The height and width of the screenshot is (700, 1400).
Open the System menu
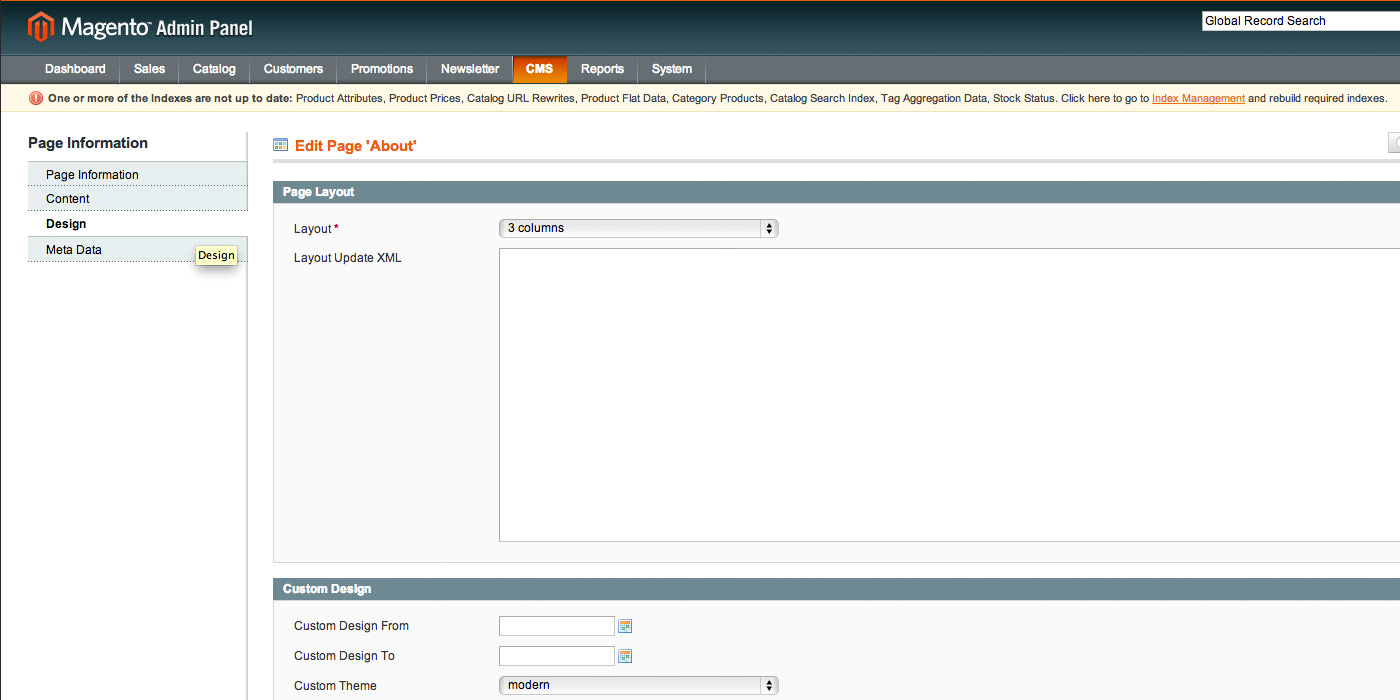[x=672, y=69]
